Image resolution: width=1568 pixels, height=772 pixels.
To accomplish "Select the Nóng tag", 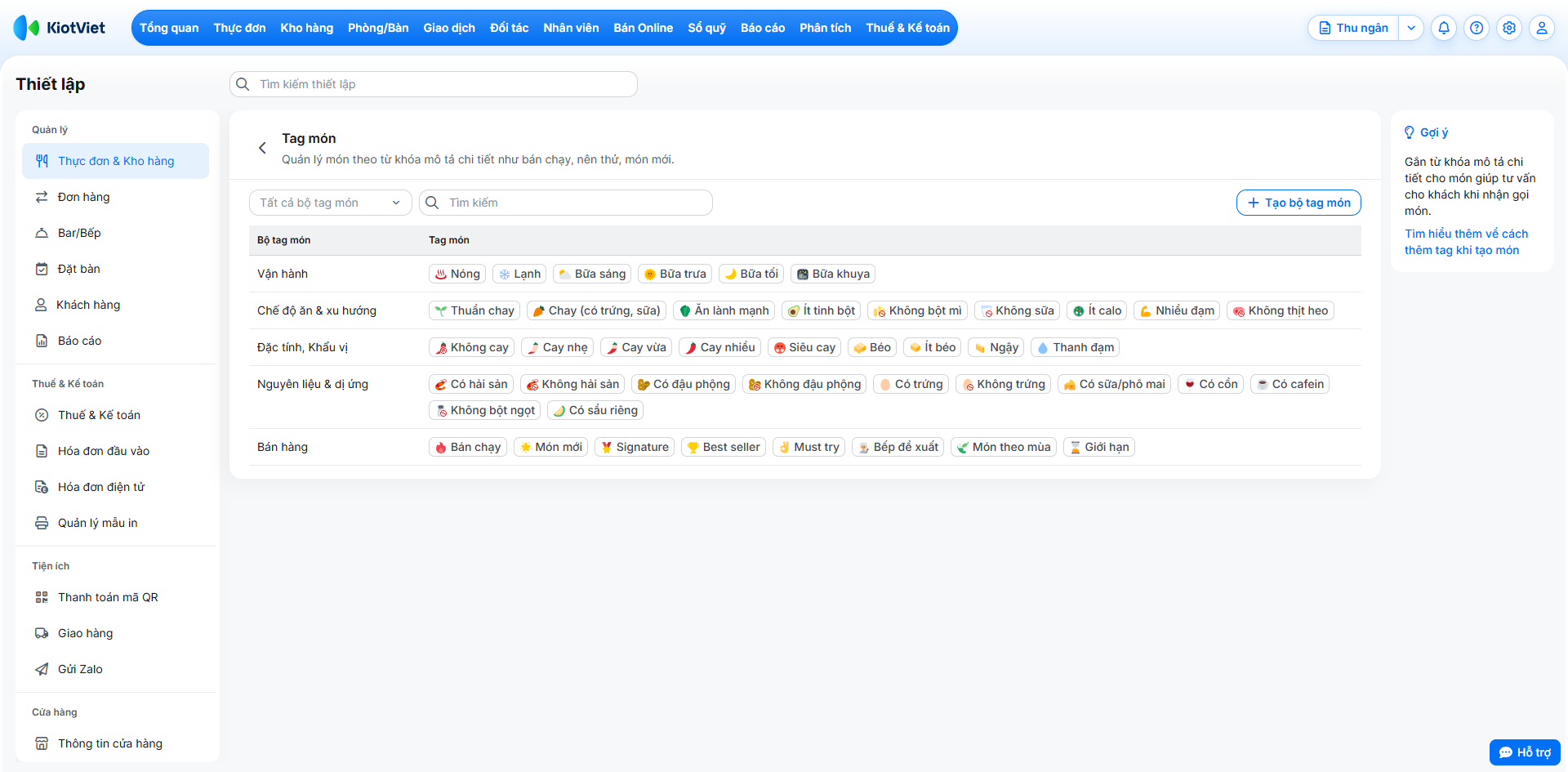I will point(457,274).
